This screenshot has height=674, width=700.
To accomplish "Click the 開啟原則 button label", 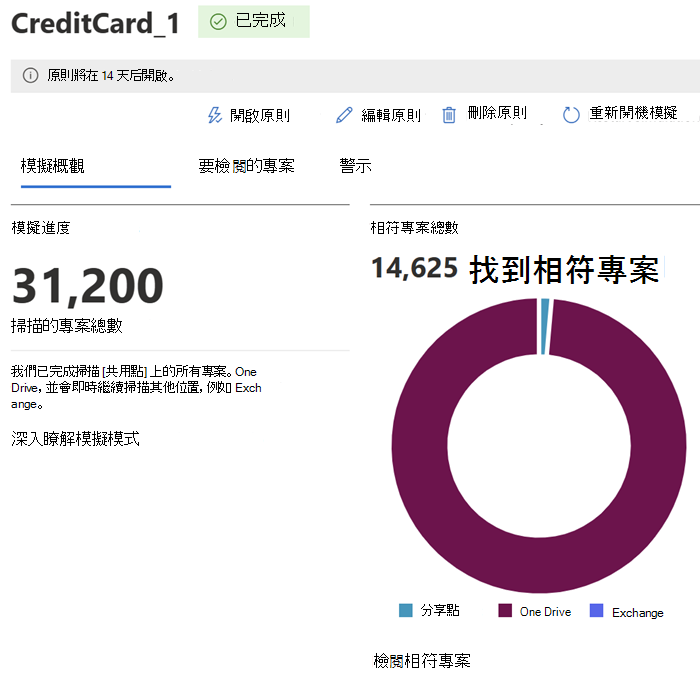I will point(260,116).
